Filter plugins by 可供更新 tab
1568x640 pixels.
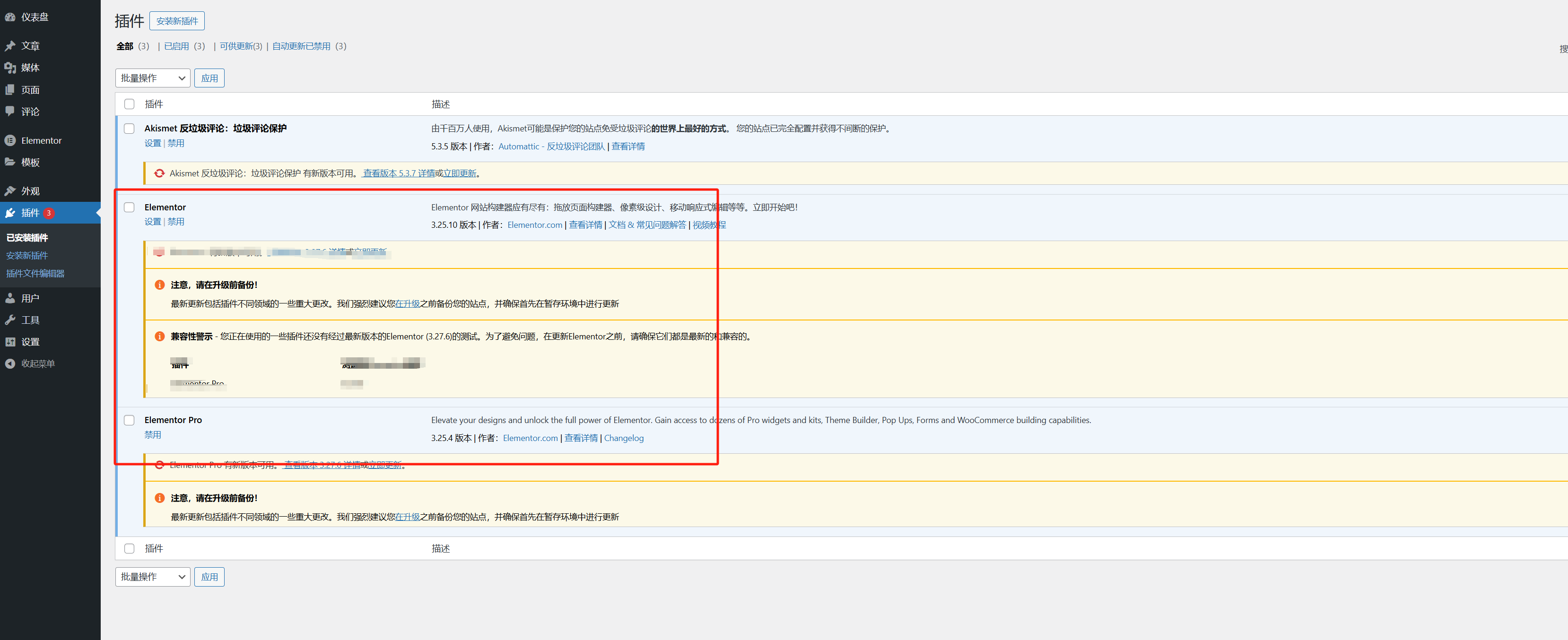click(x=240, y=46)
